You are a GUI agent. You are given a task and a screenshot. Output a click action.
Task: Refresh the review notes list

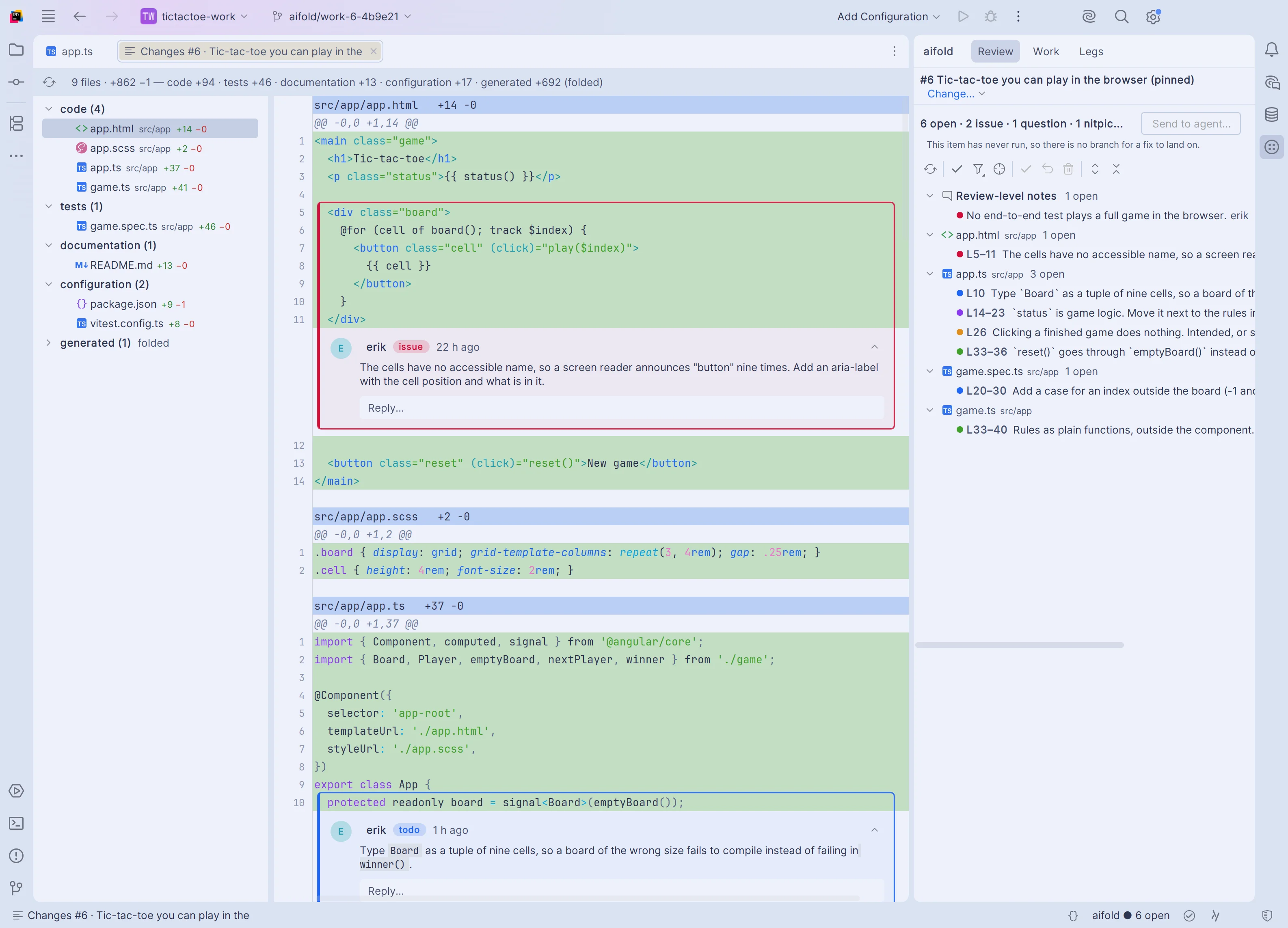(x=929, y=168)
